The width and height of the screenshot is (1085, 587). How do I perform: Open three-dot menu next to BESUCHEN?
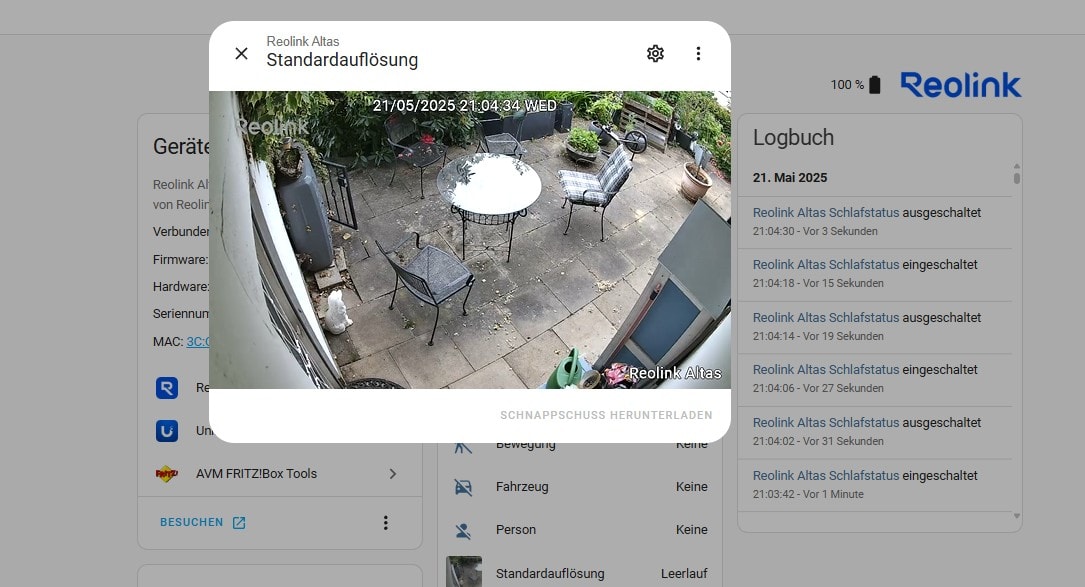(x=385, y=523)
